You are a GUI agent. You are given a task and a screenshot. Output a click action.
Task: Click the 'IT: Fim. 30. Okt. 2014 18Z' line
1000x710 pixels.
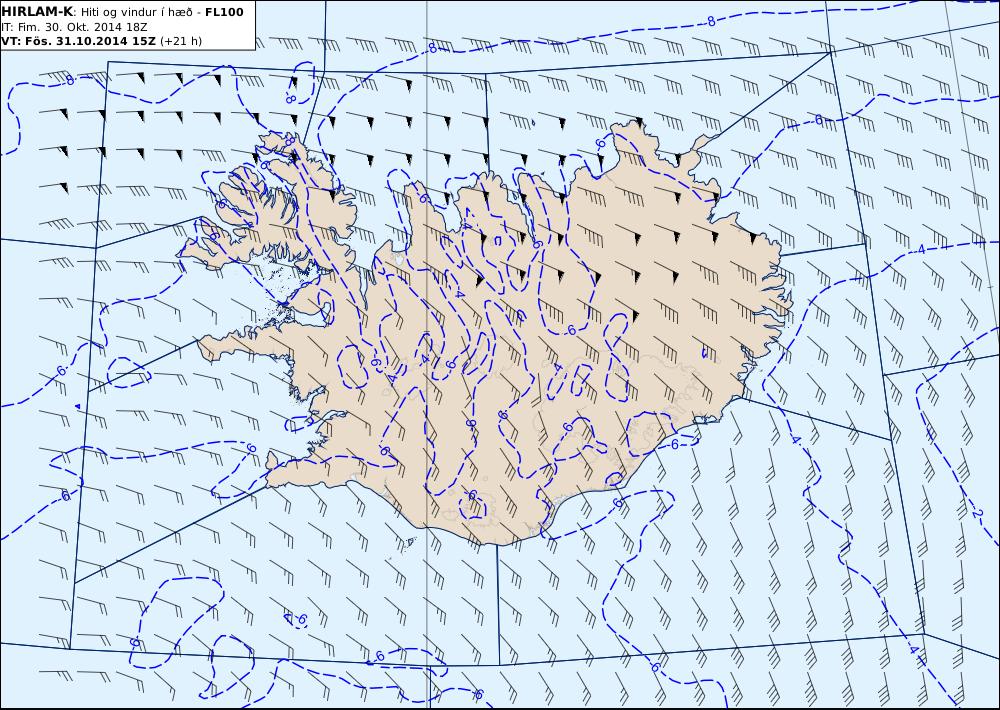[74, 27]
